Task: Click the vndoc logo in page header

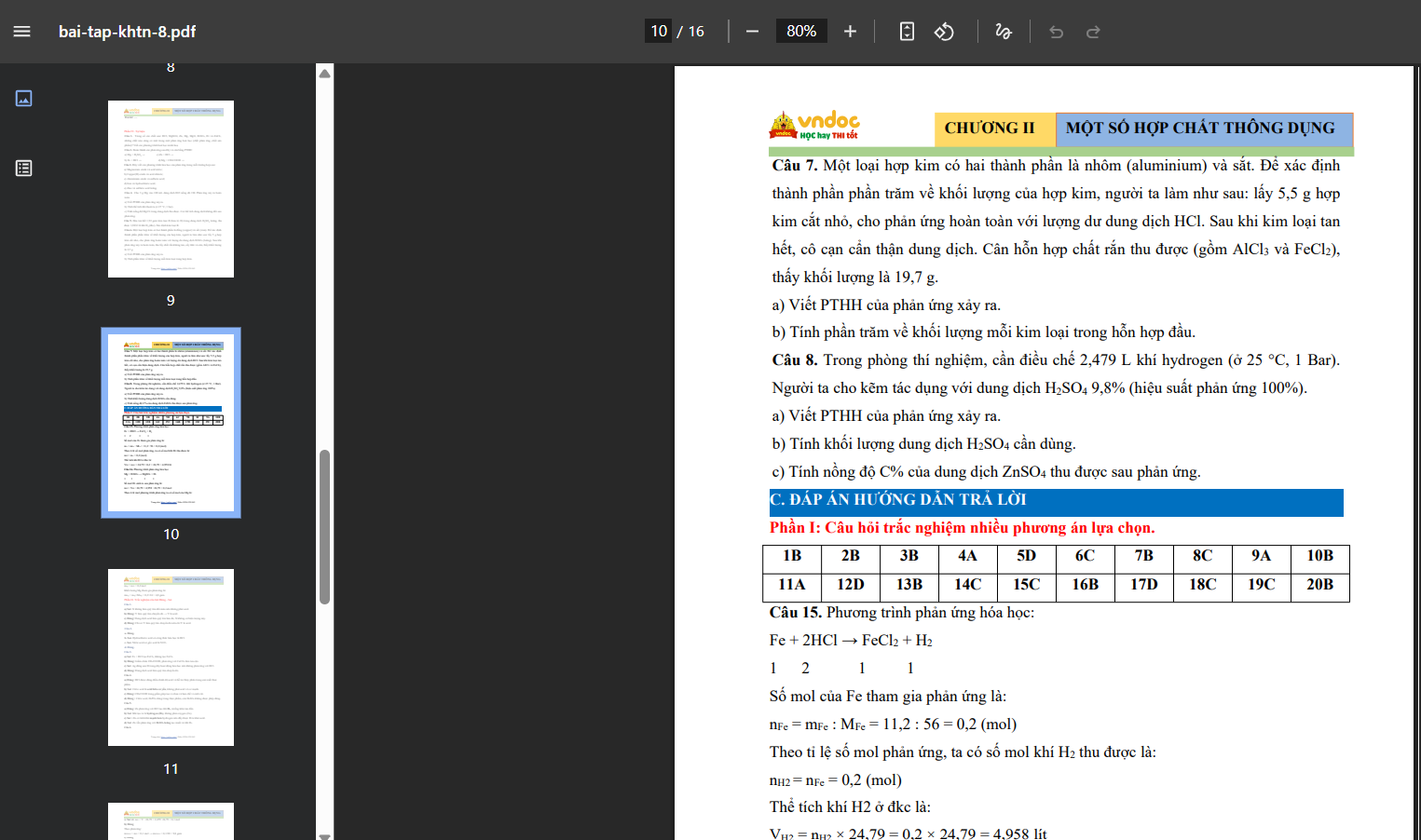Action: (814, 126)
